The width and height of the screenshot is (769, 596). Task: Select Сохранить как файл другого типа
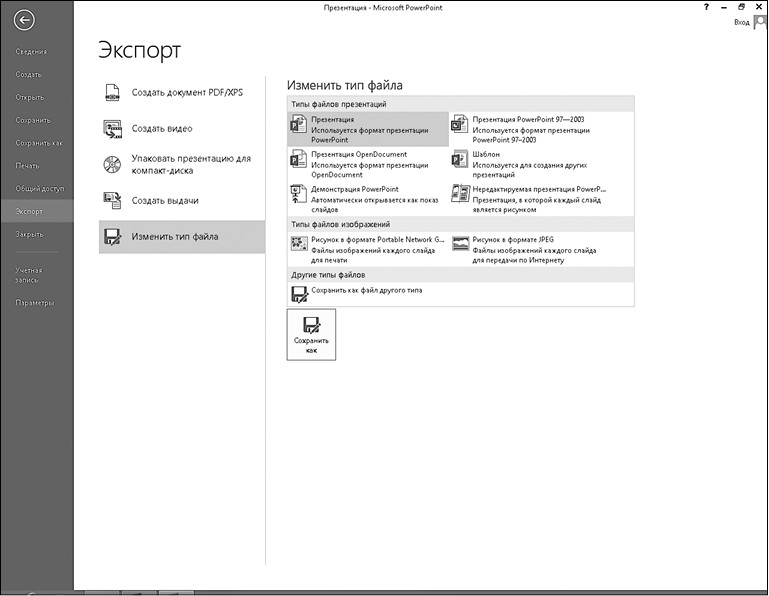tap(366, 290)
